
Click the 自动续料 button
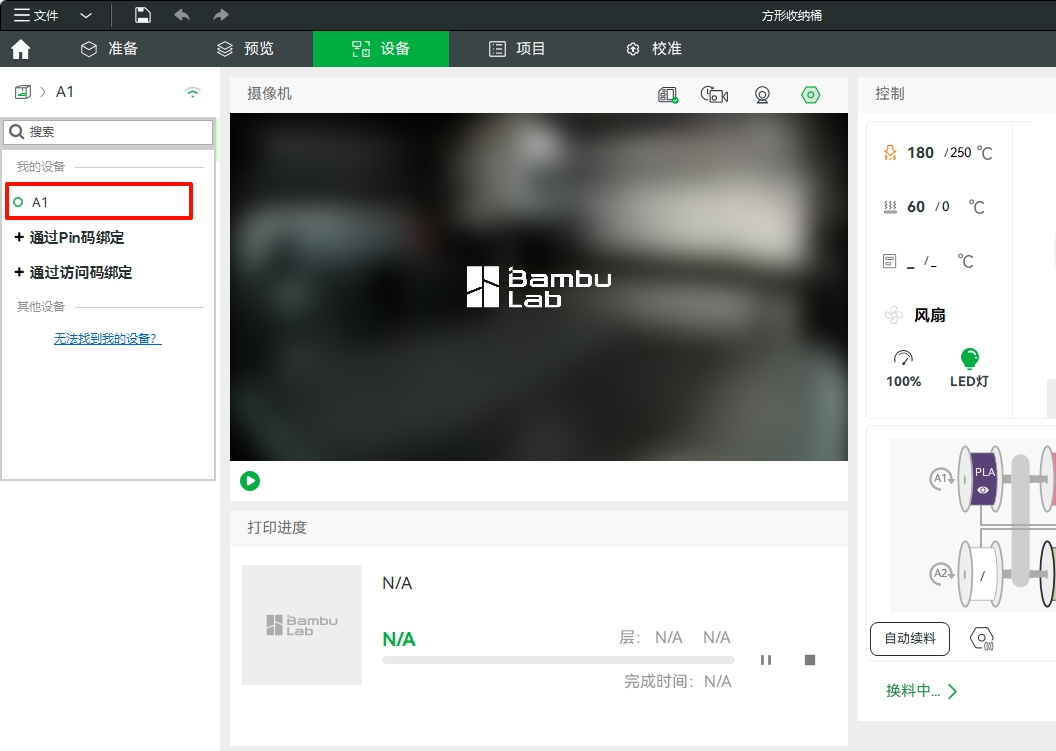click(x=910, y=639)
